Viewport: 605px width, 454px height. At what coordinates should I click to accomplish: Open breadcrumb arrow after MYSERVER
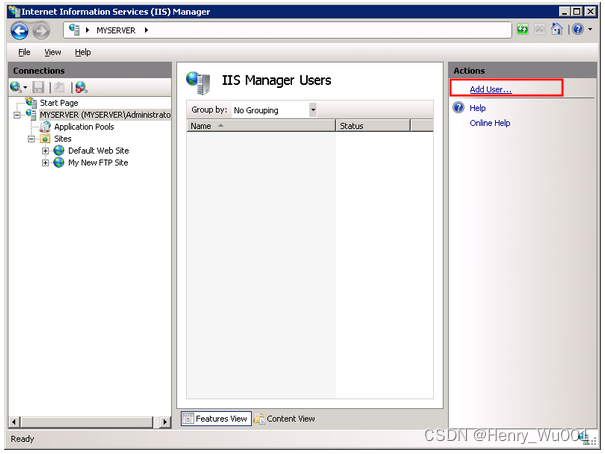(146, 30)
